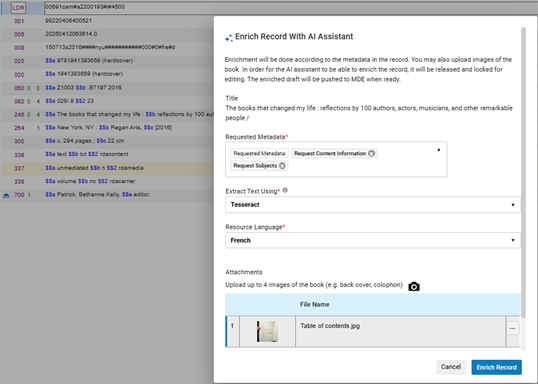Image resolution: width=538 pixels, height=384 pixels.
Task: Click the record title text in dialog
Action: pos(369,113)
